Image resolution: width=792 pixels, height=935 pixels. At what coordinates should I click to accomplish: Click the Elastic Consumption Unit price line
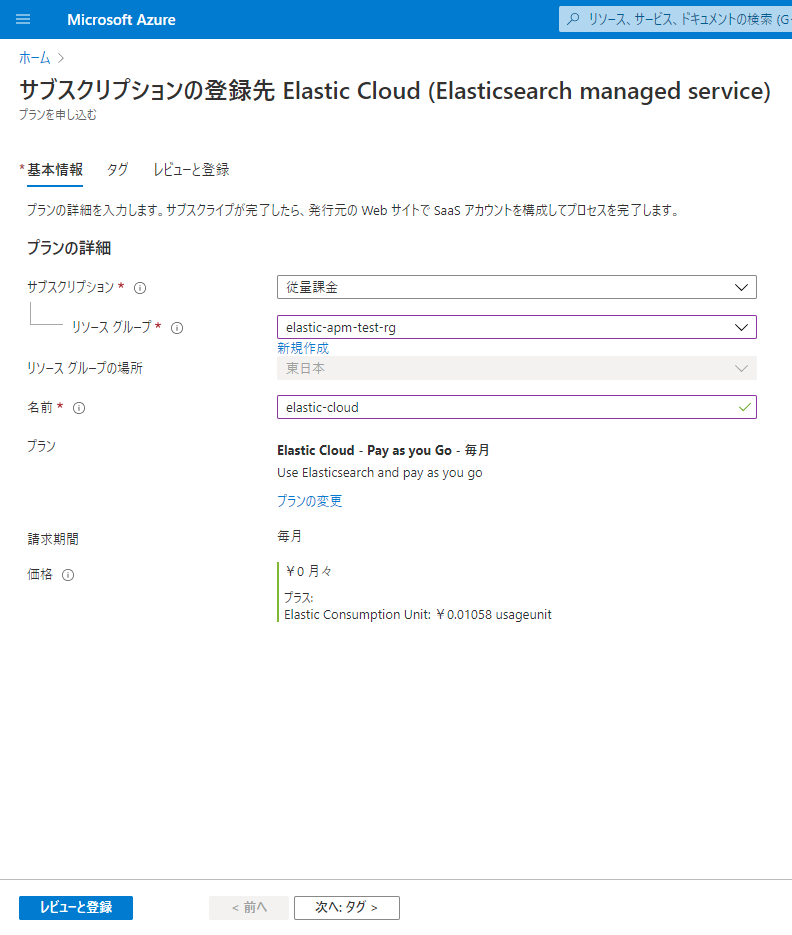417,615
